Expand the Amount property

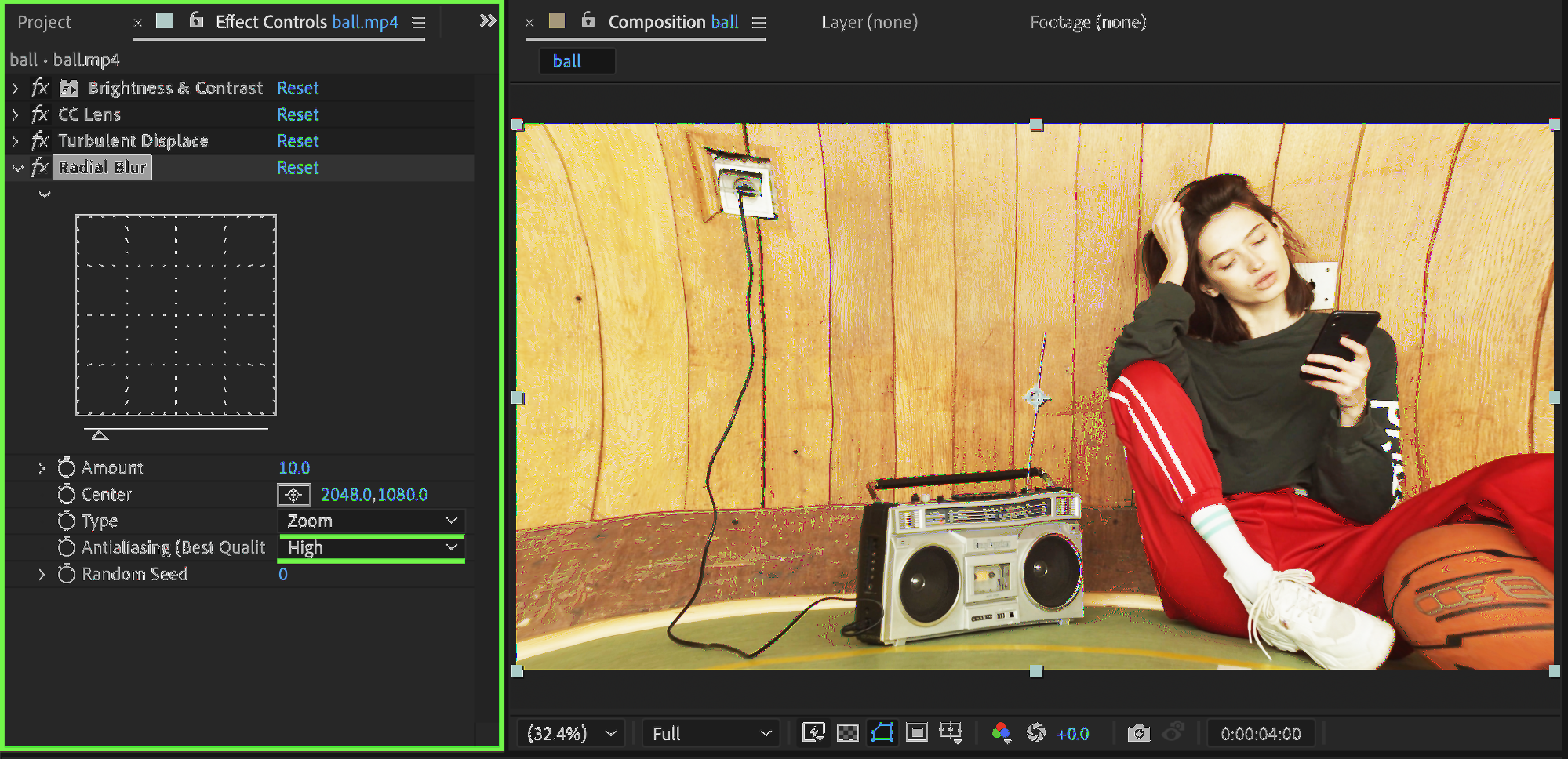(x=42, y=468)
